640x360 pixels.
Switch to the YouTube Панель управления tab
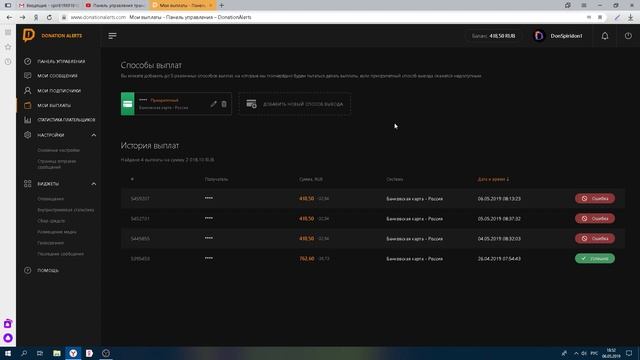click(115, 5)
